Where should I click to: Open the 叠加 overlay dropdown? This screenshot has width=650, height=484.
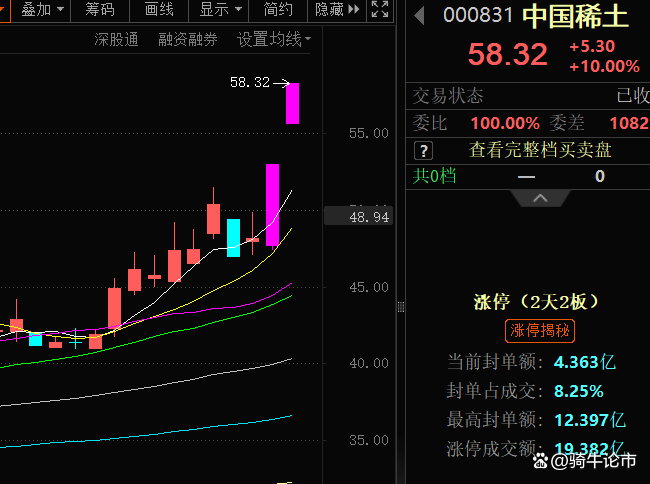(41, 9)
